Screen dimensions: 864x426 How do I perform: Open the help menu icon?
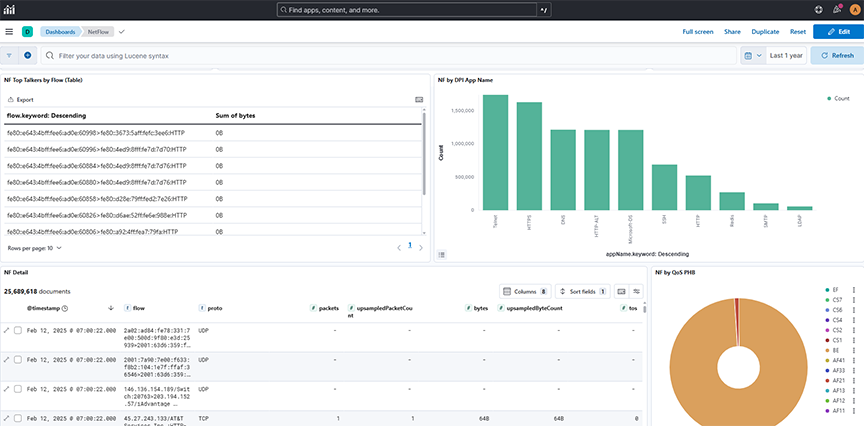click(819, 9)
